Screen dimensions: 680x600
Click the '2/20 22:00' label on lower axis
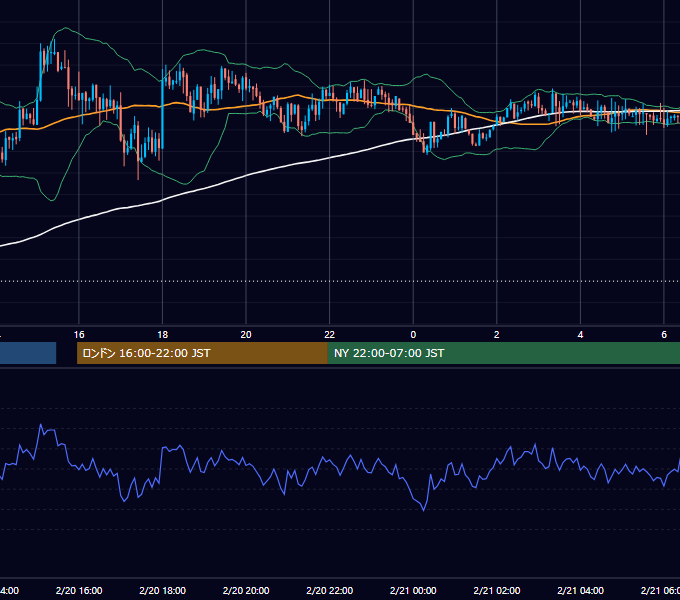click(x=330, y=590)
